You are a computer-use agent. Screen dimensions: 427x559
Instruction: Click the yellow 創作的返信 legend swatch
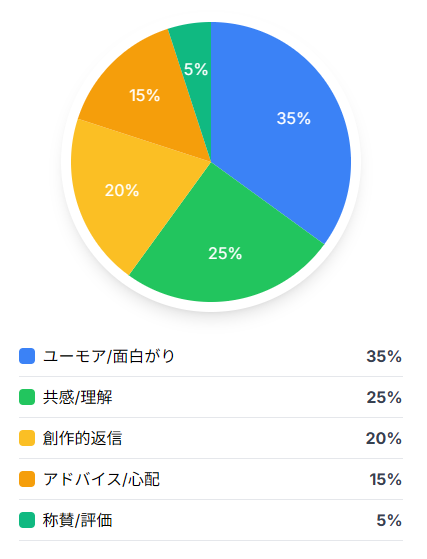pos(27,438)
